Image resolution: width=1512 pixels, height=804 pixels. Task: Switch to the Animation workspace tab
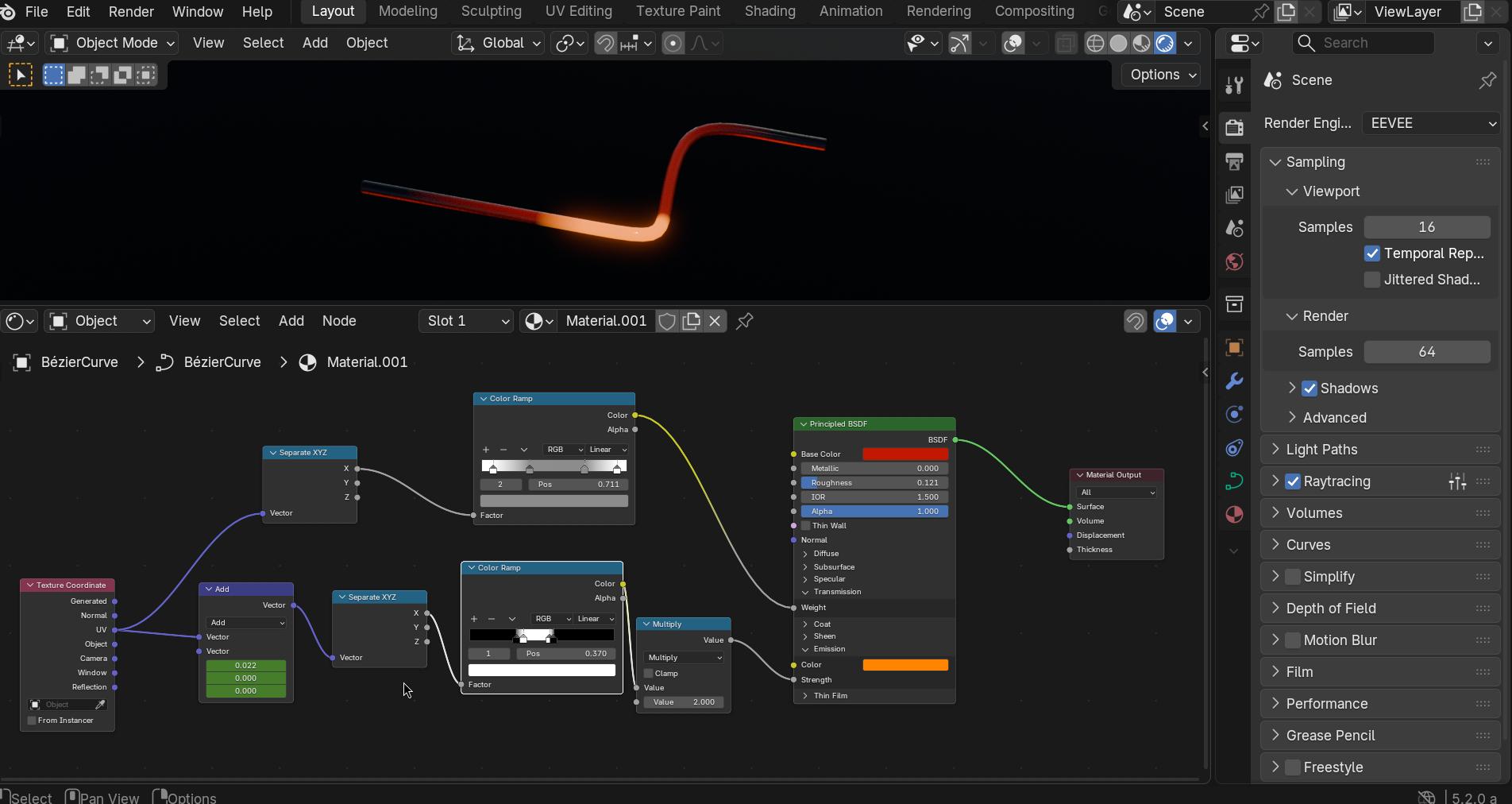[x=850, y=12]
